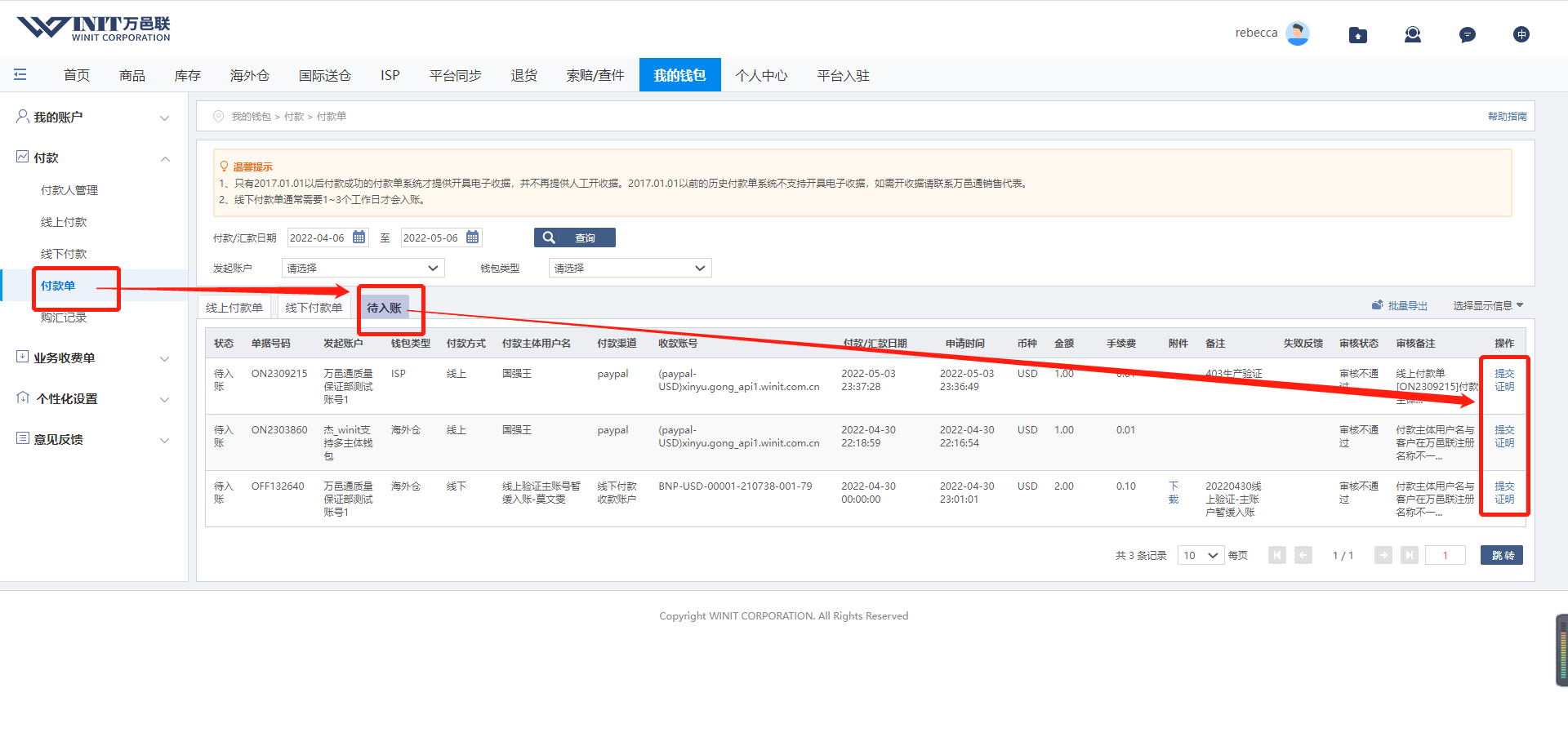1568x746 pixels.
Task: Open the 选择显示信息 dropdown
Action: pyautogui.click(x=1488, y=305)
